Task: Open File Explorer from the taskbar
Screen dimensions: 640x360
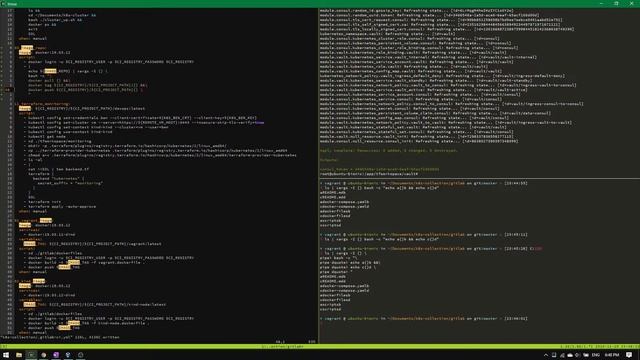Action: (x=19, y=355)
